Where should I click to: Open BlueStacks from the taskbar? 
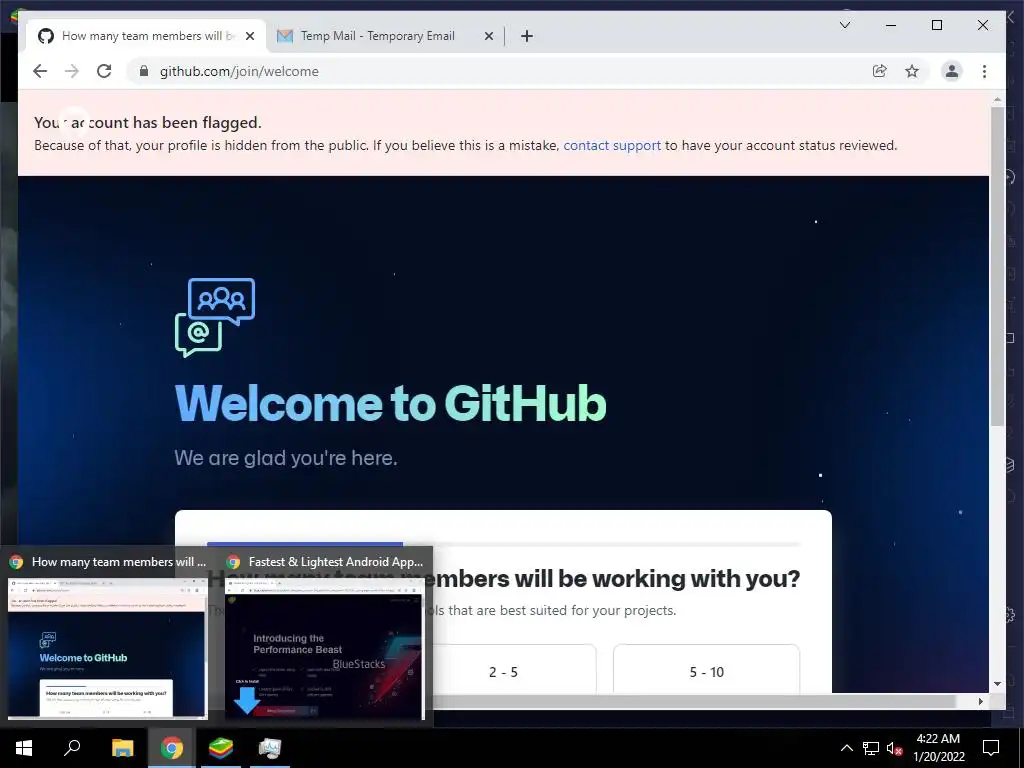221,748
